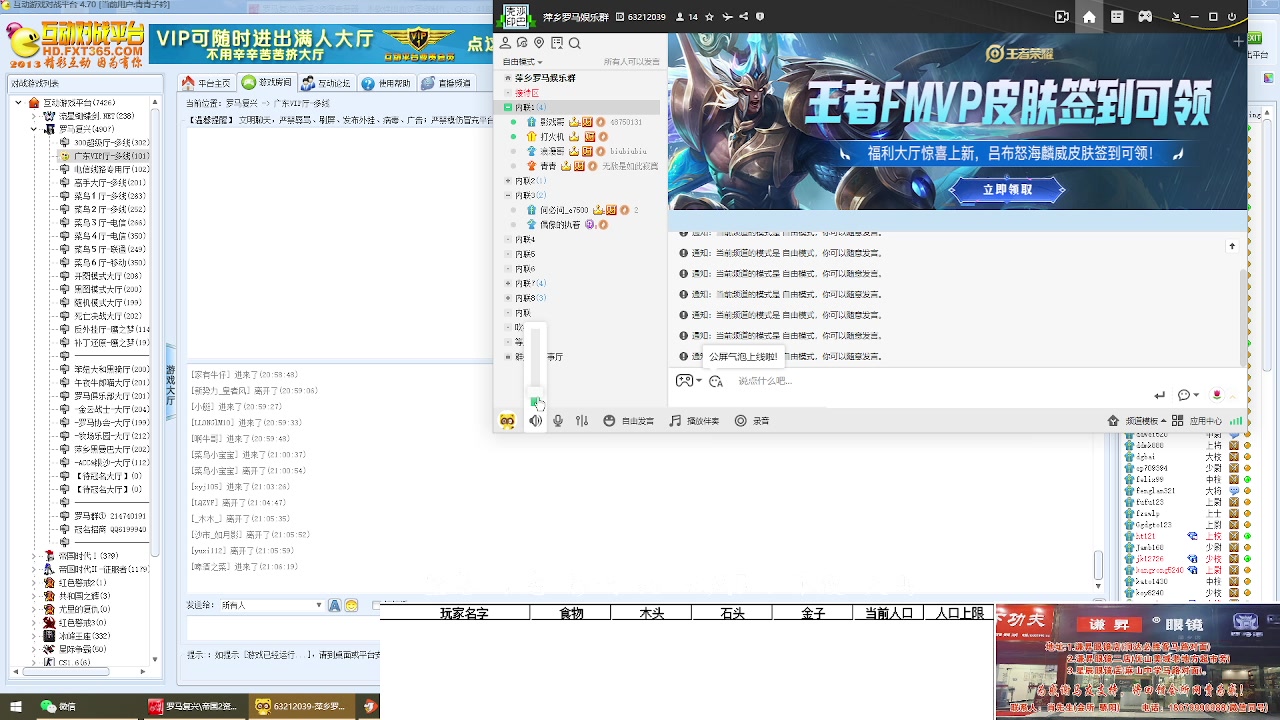Select root channel 萍乡罗马娱乐群 in tree
The image size is (1280, 720).
tap(545, 77)
